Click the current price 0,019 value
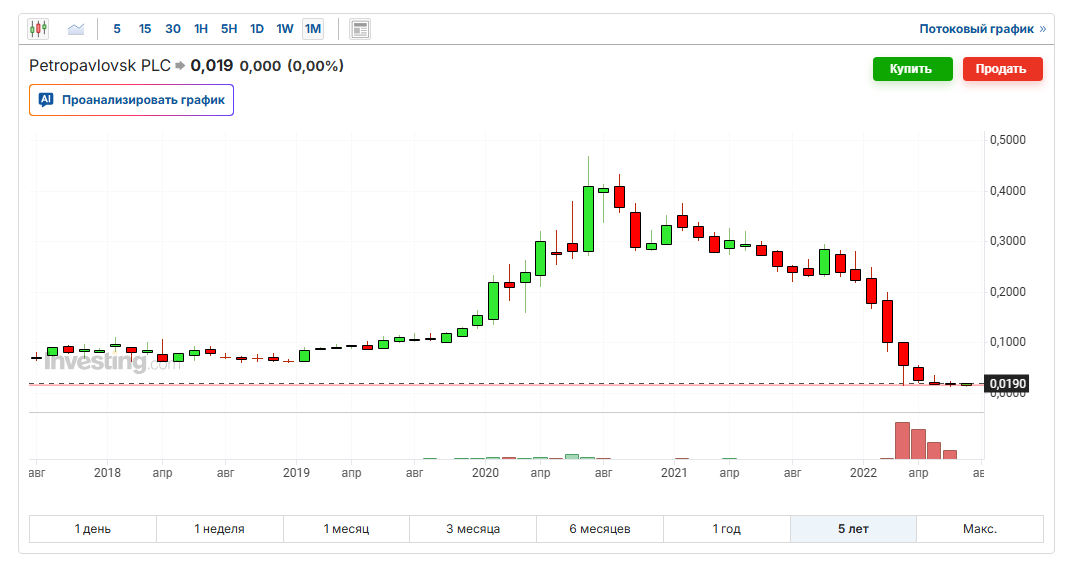Viewport: 1080px width, 566px height. 212,65
